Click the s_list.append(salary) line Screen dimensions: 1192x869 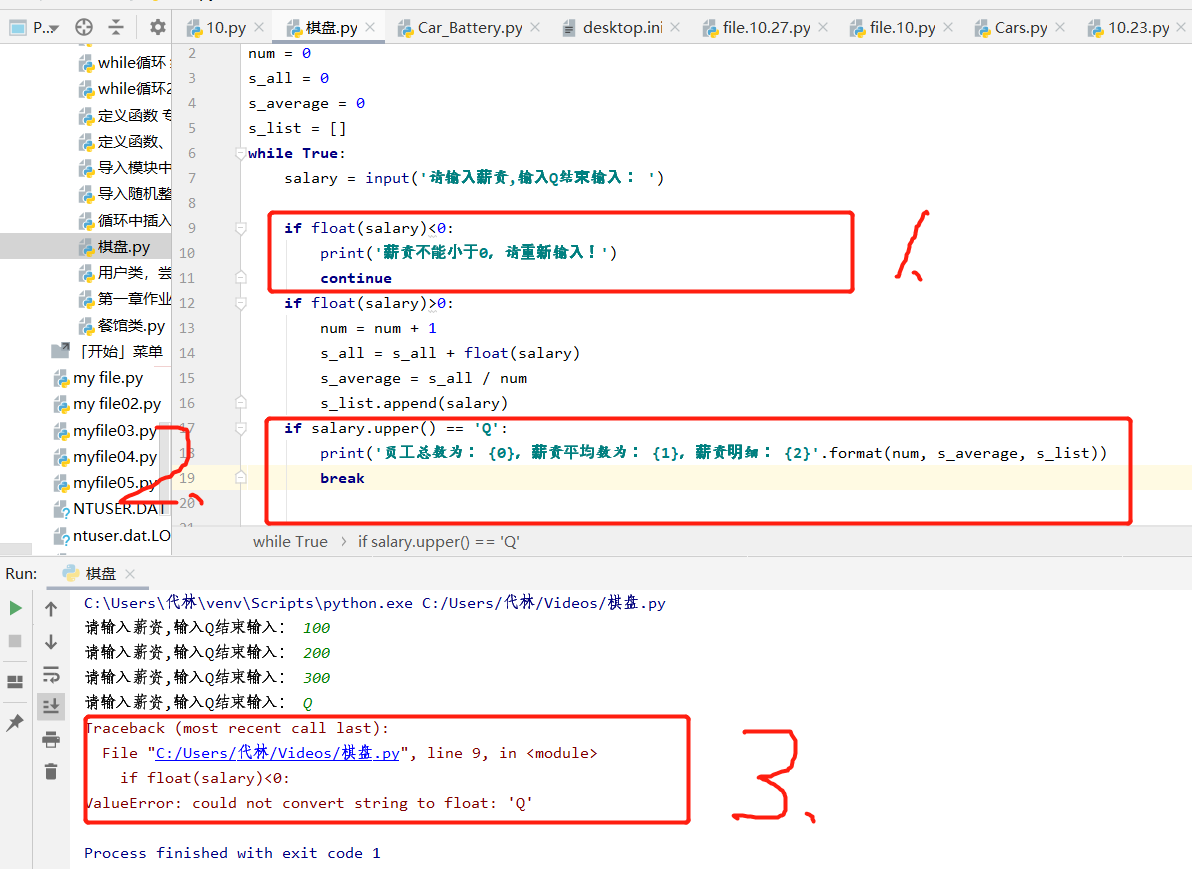click(414, 403)
